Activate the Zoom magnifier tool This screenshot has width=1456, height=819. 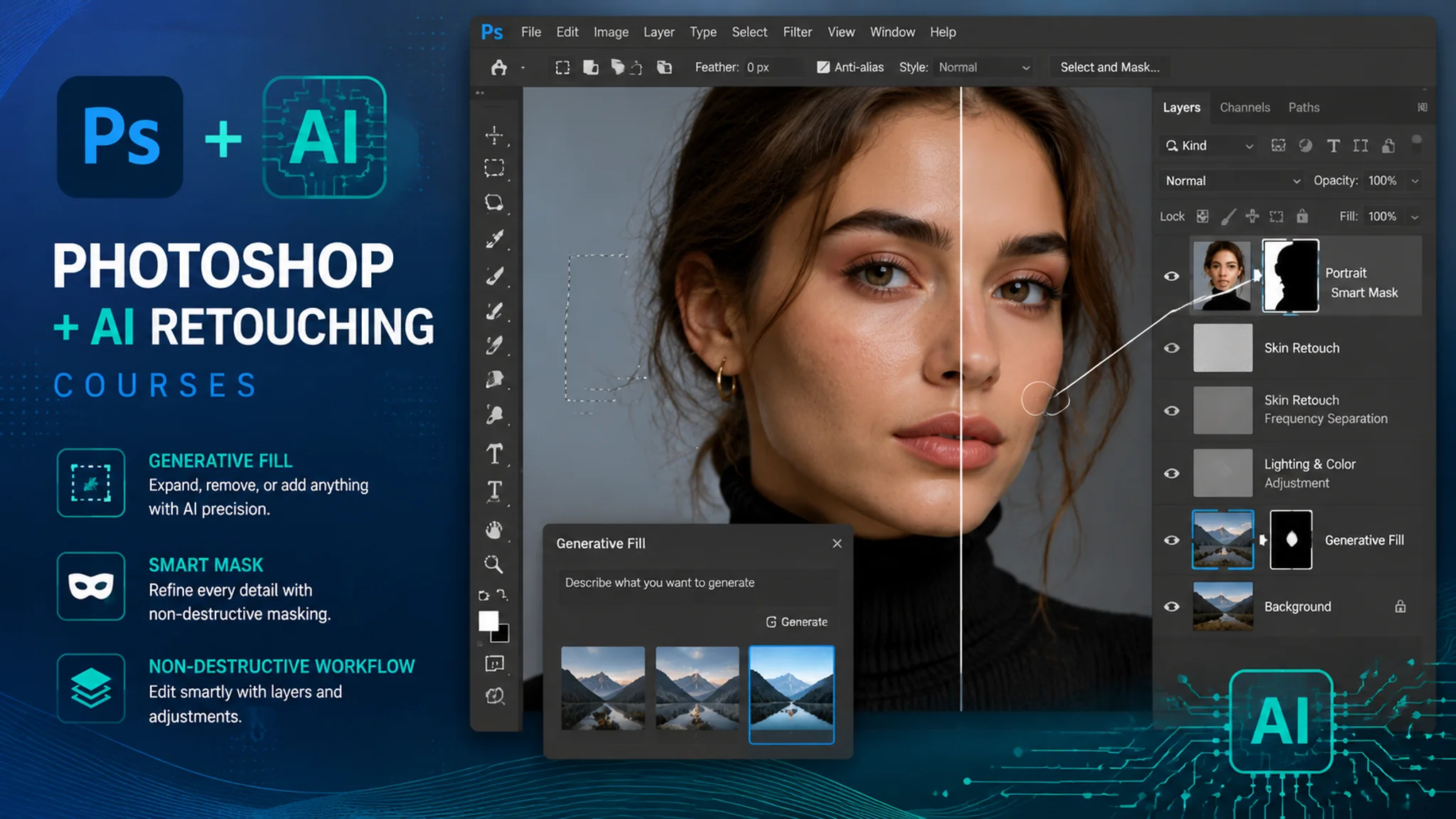494,564
